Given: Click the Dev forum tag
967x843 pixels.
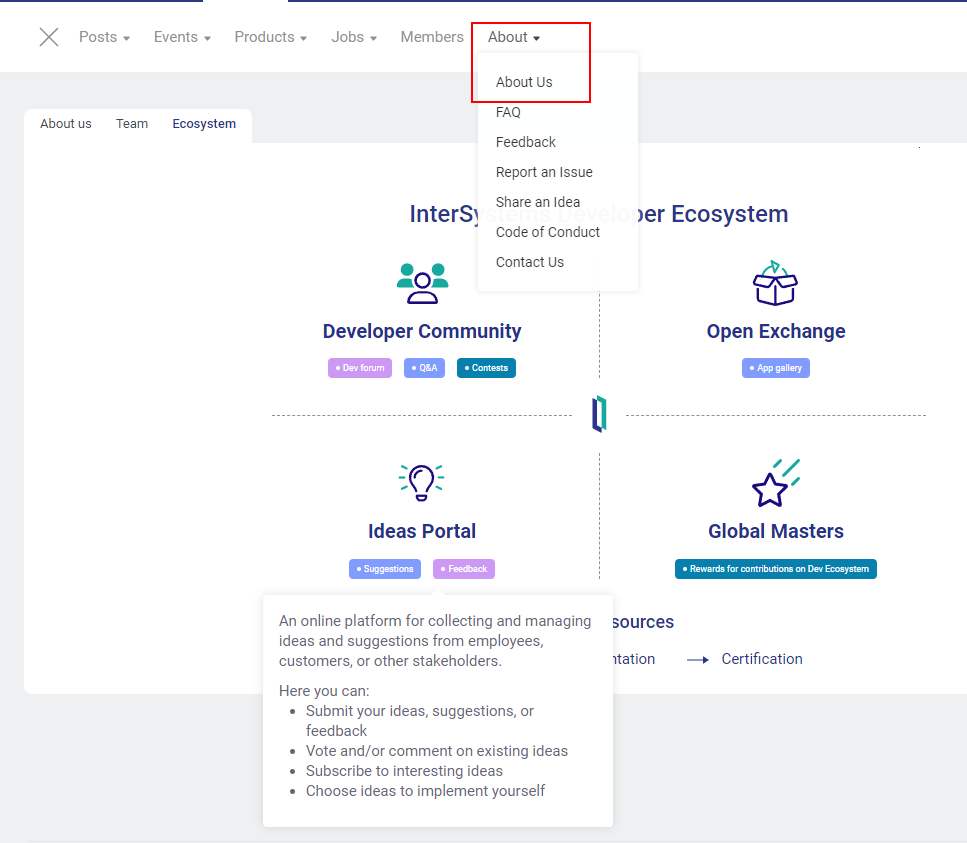Looking at the screenshot, I should (360, 368).
